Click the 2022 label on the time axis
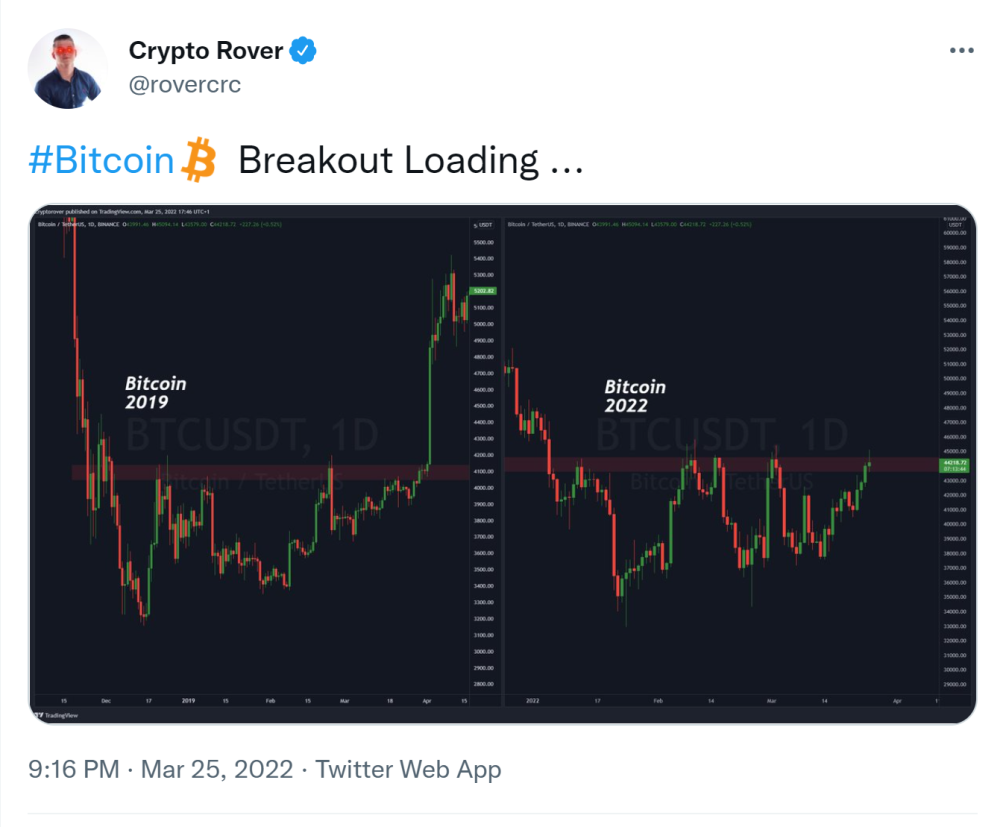Screen dimensions: 1003x827 tap(532, 700)
